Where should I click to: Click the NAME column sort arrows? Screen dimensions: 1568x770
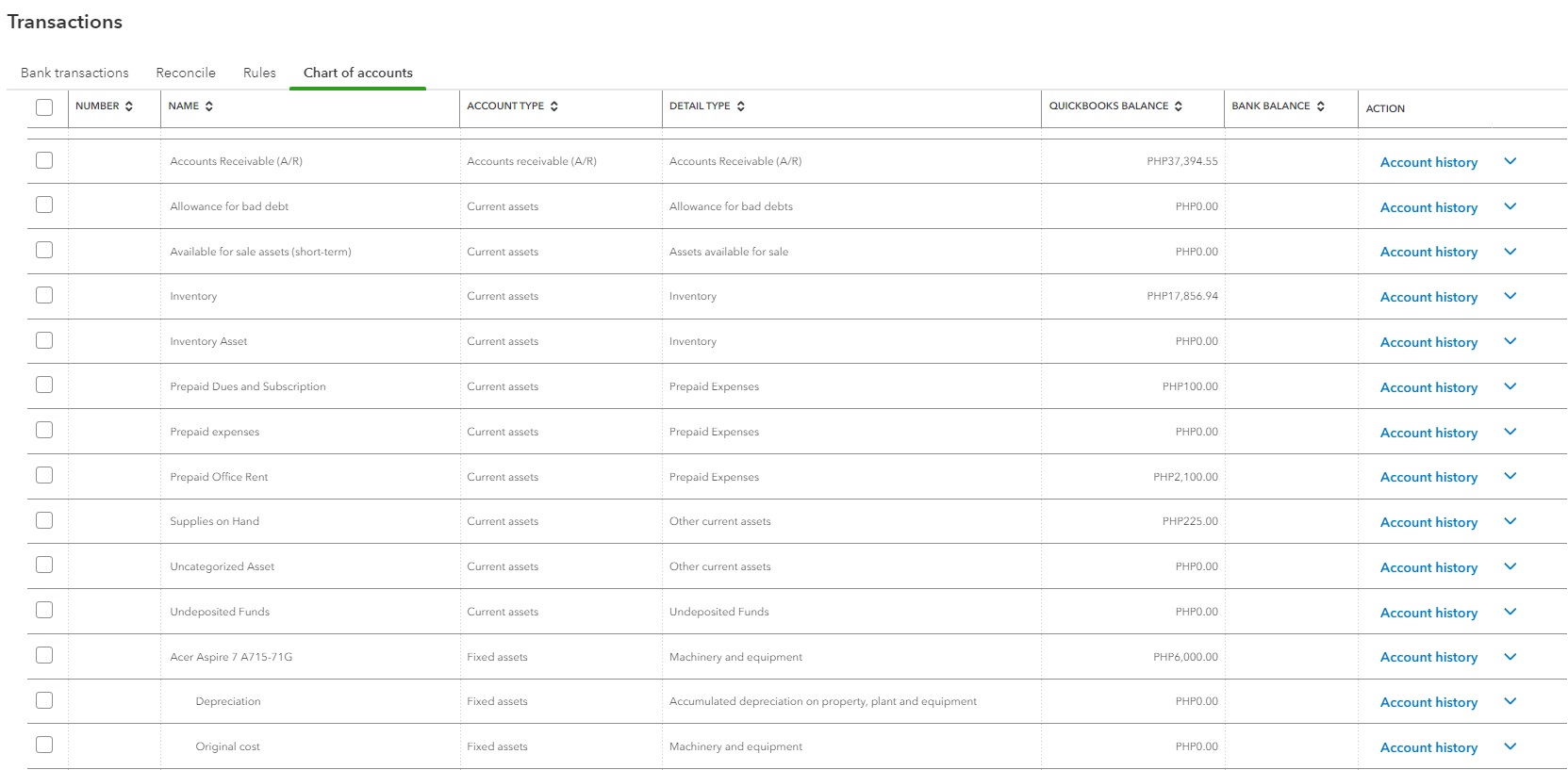(x=209, y=106)
